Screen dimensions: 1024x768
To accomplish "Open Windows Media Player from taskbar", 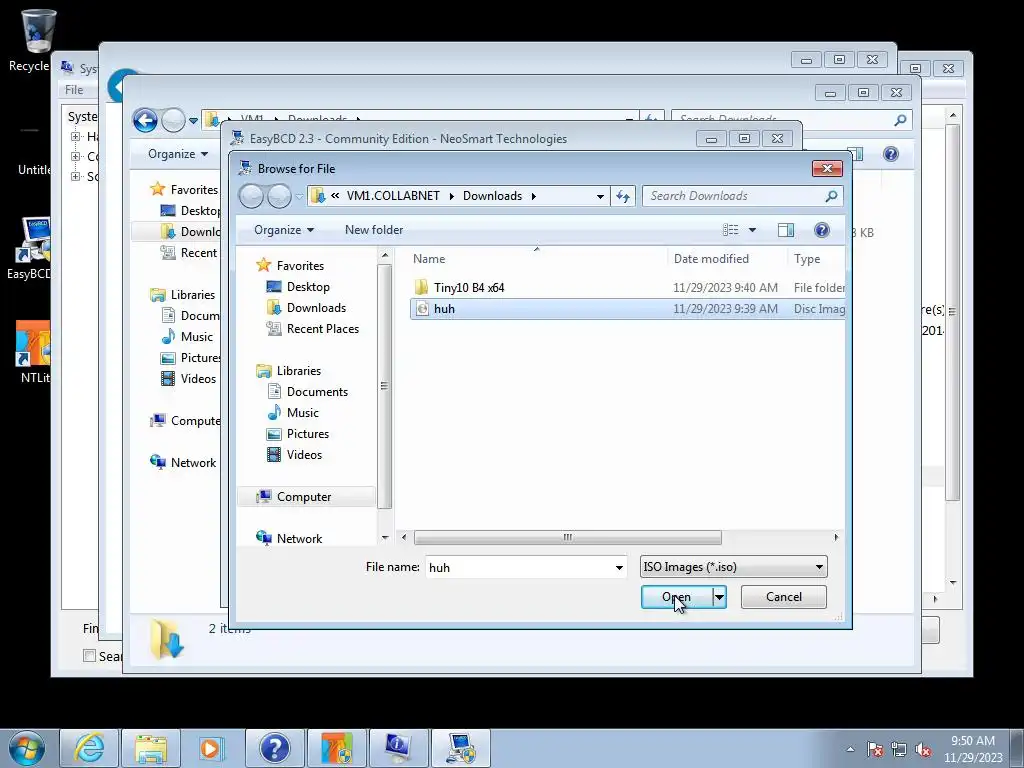I will (212, 748).
